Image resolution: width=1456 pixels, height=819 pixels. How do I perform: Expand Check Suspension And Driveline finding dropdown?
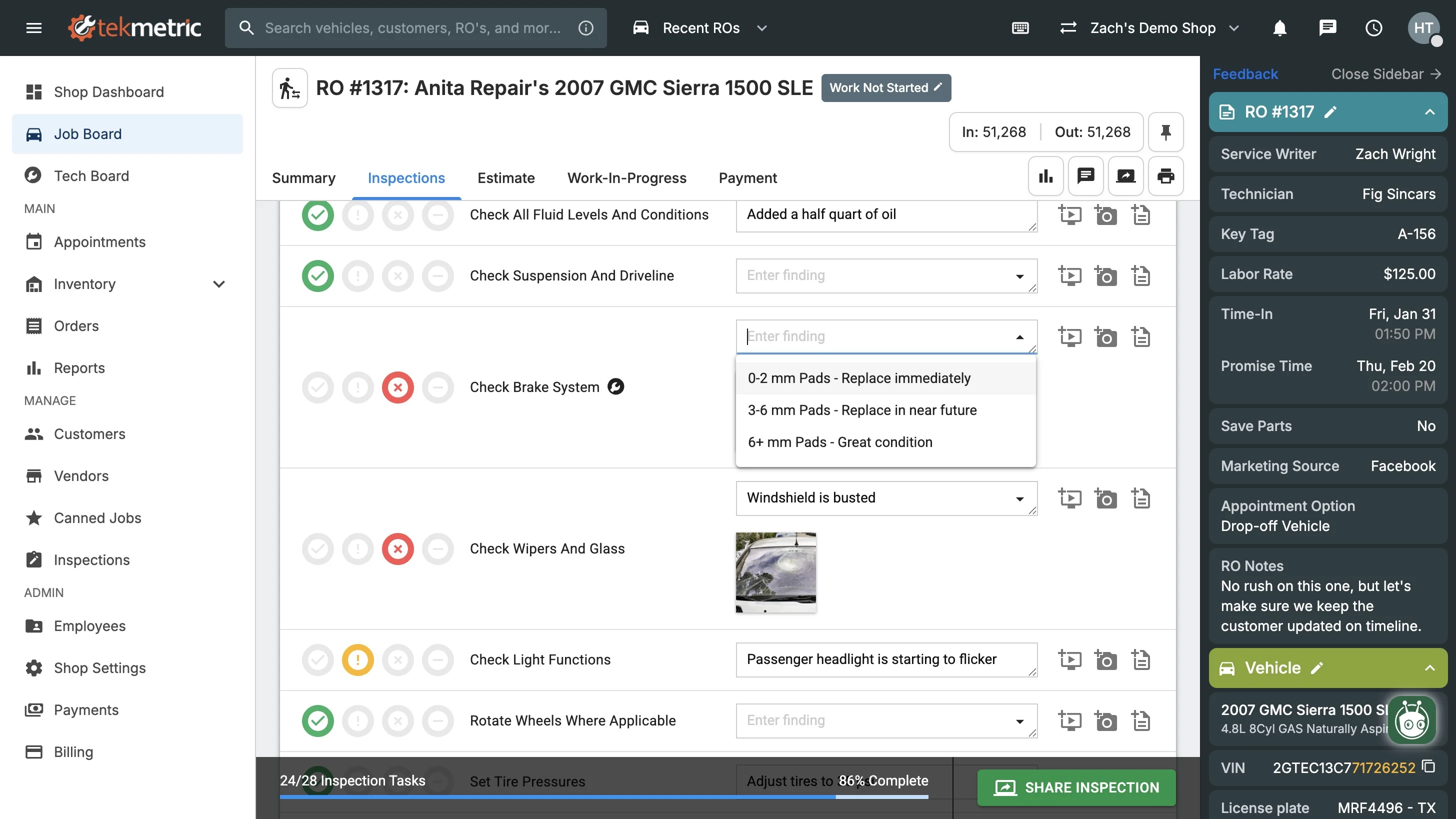tap(1019, 276)
